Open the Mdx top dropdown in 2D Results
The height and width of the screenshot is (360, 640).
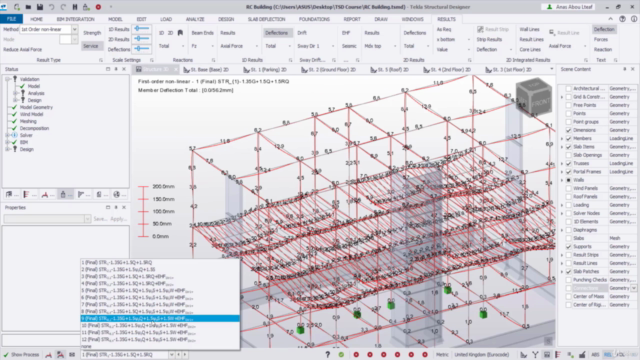tap(395, 46)
